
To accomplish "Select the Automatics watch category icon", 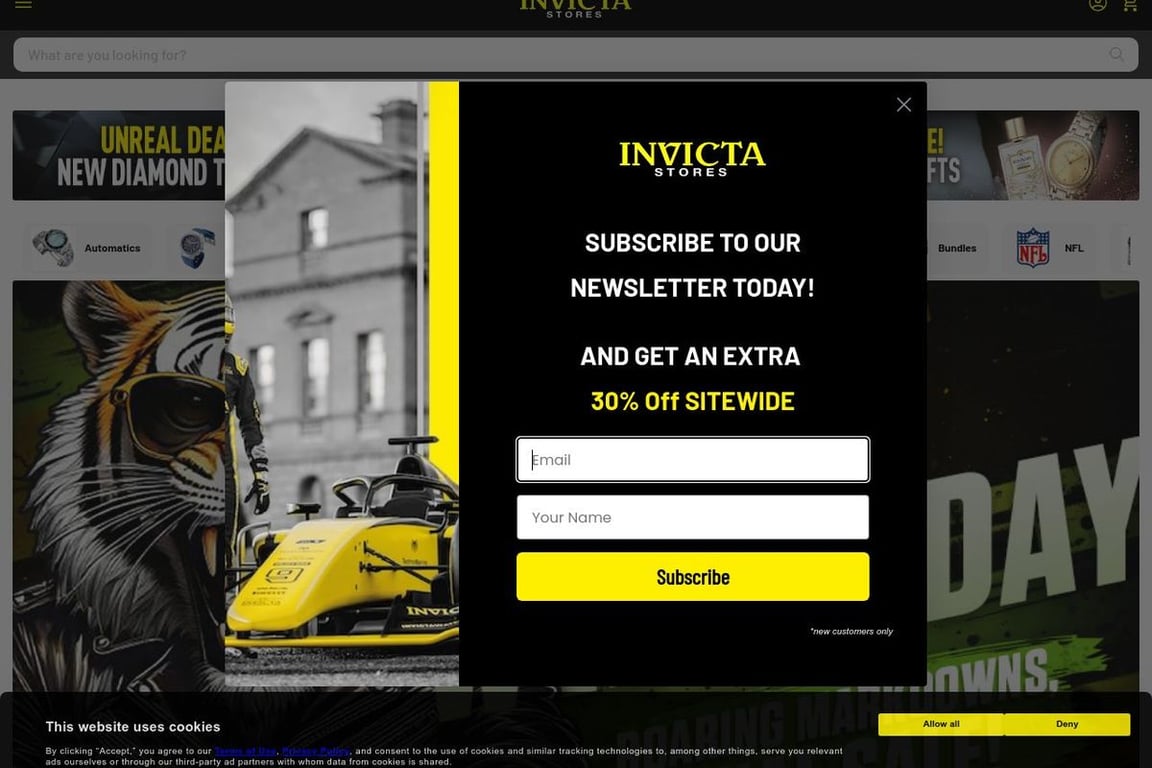I will point(53,248).
